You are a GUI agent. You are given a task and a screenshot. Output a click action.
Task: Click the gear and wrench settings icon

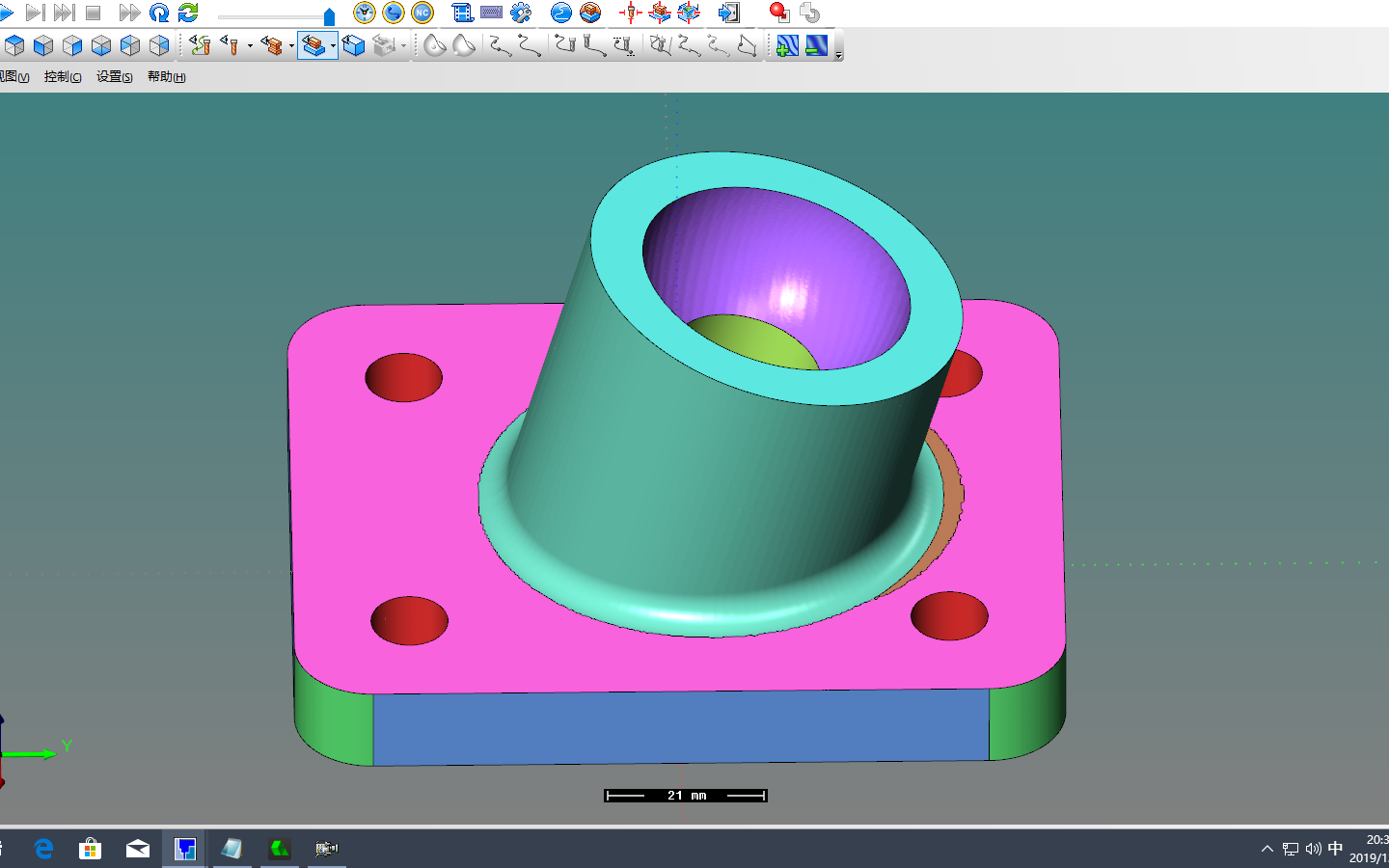(521, 13)
